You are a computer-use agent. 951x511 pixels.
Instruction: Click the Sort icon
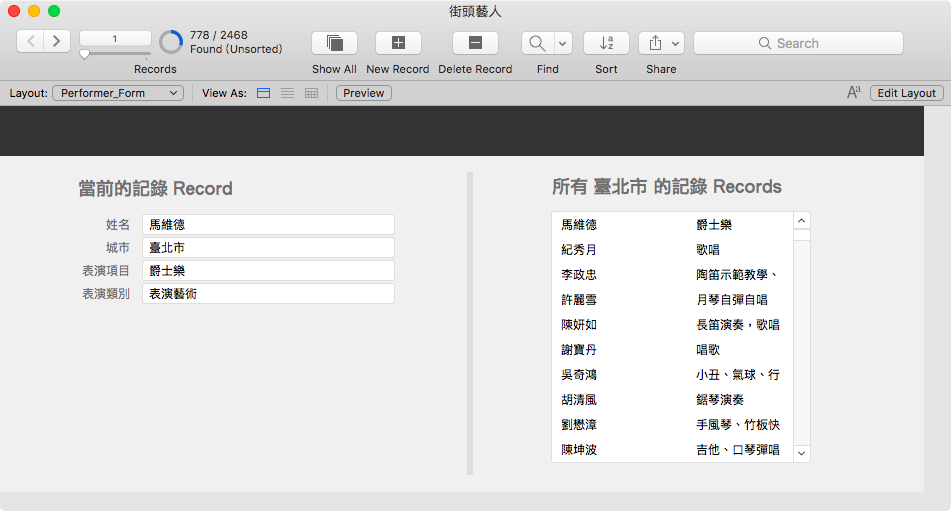(x=606, y=43)
